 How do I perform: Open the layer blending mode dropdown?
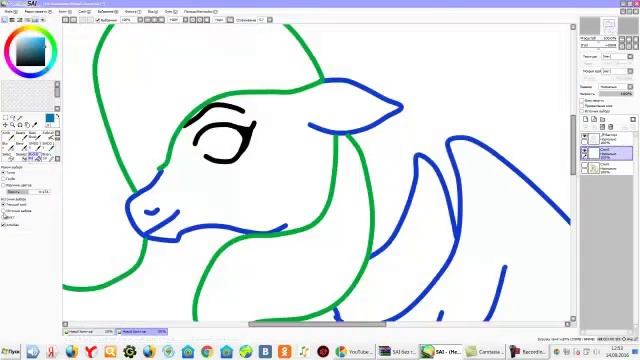click(630, 87)
